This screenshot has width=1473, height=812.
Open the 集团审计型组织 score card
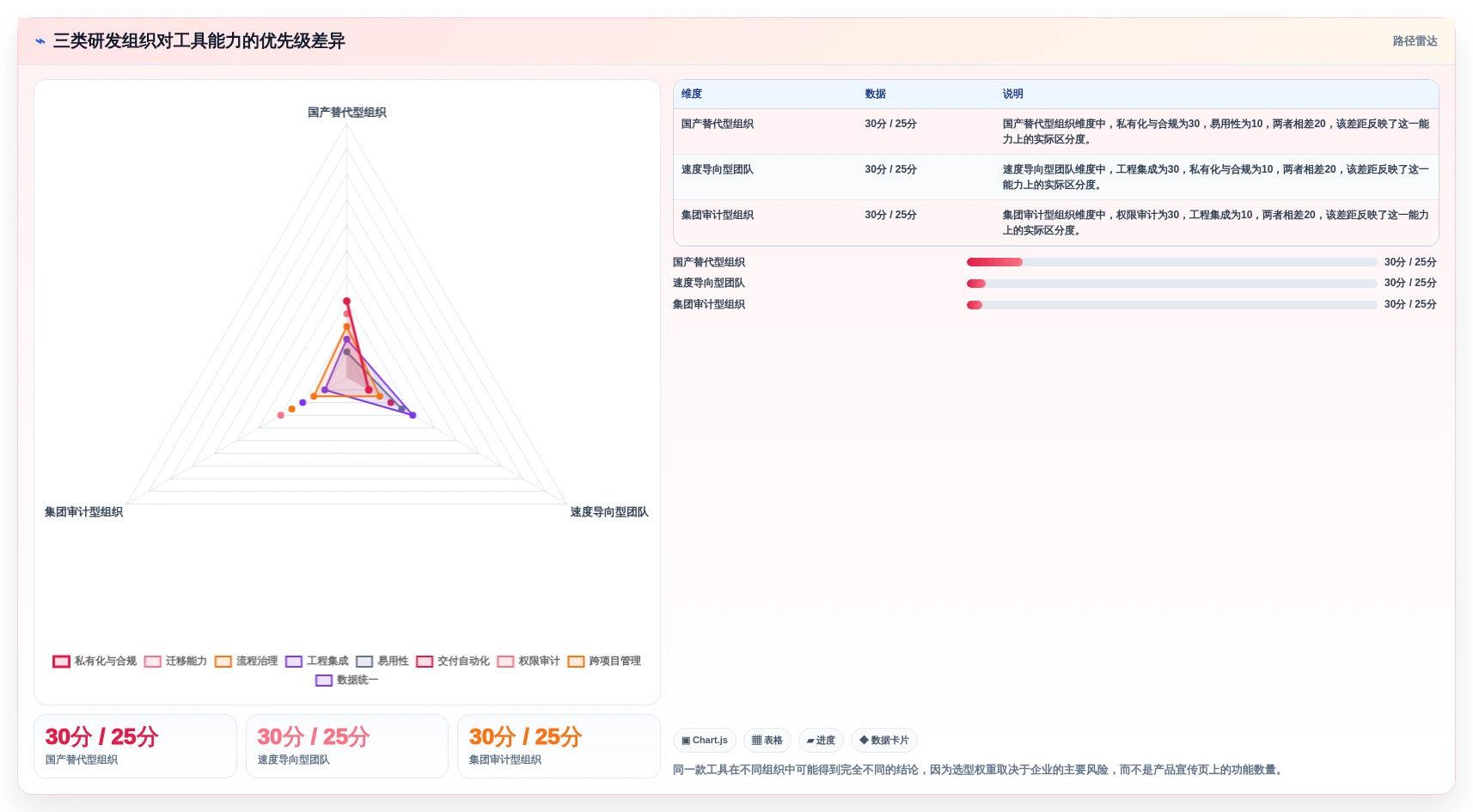coord(559,746)
